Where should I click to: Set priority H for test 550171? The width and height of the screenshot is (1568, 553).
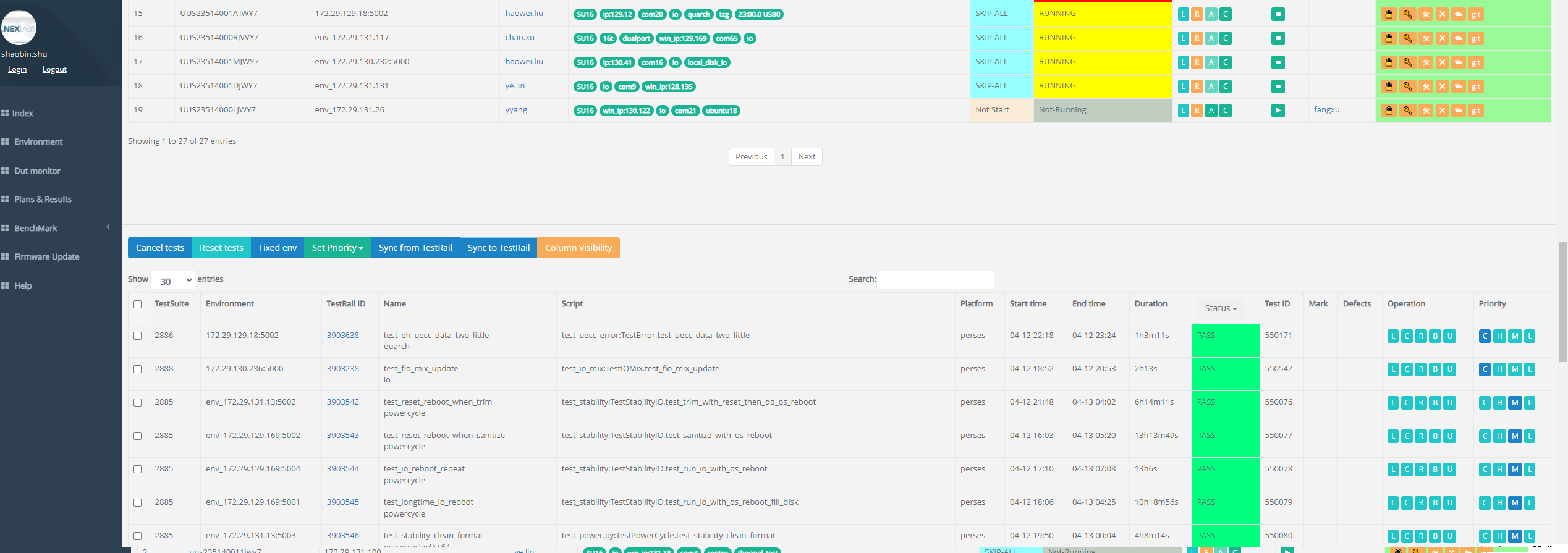coord(1499,336)
